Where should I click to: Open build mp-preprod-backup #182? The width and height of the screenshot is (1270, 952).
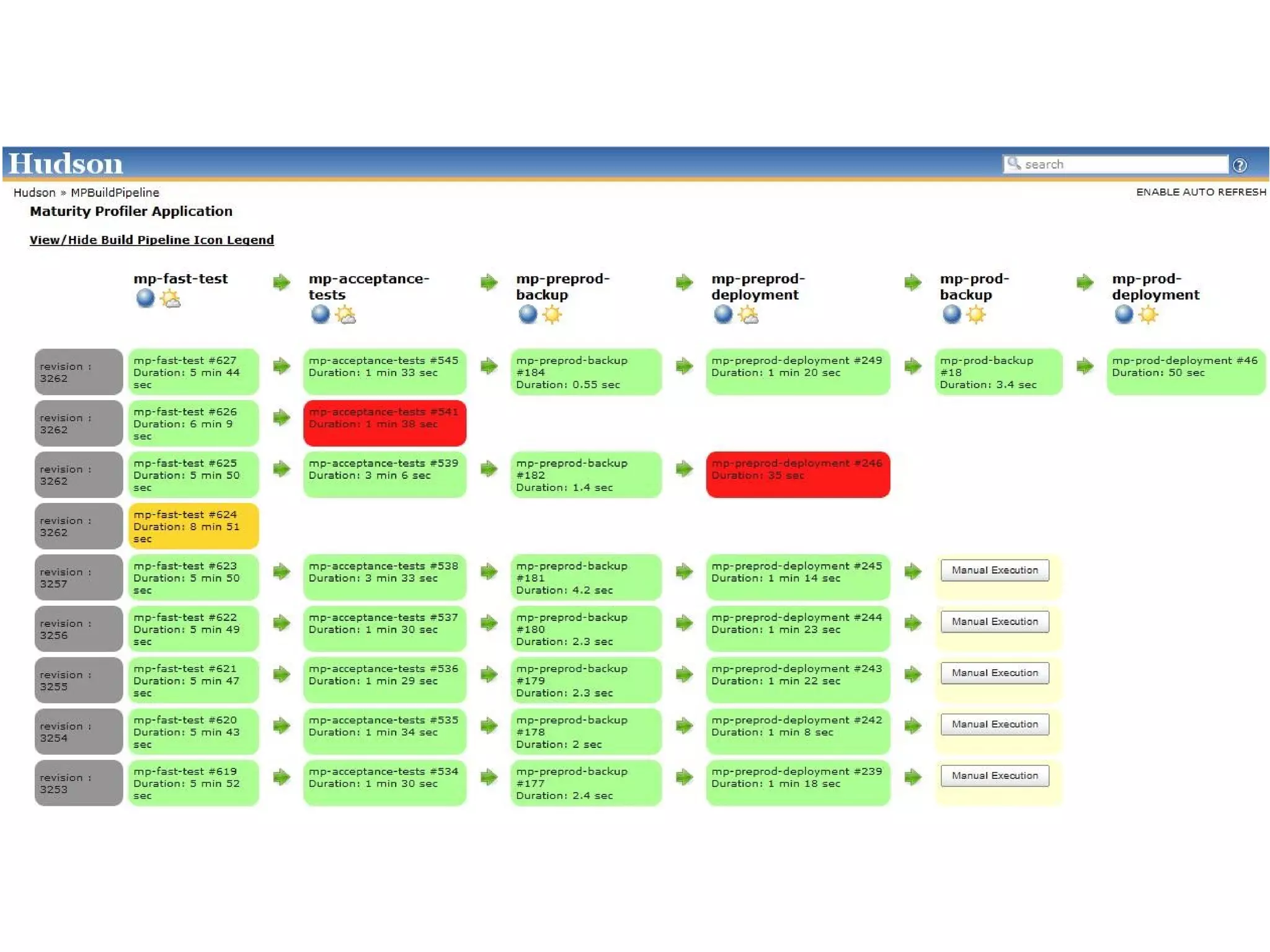[586, 474]
